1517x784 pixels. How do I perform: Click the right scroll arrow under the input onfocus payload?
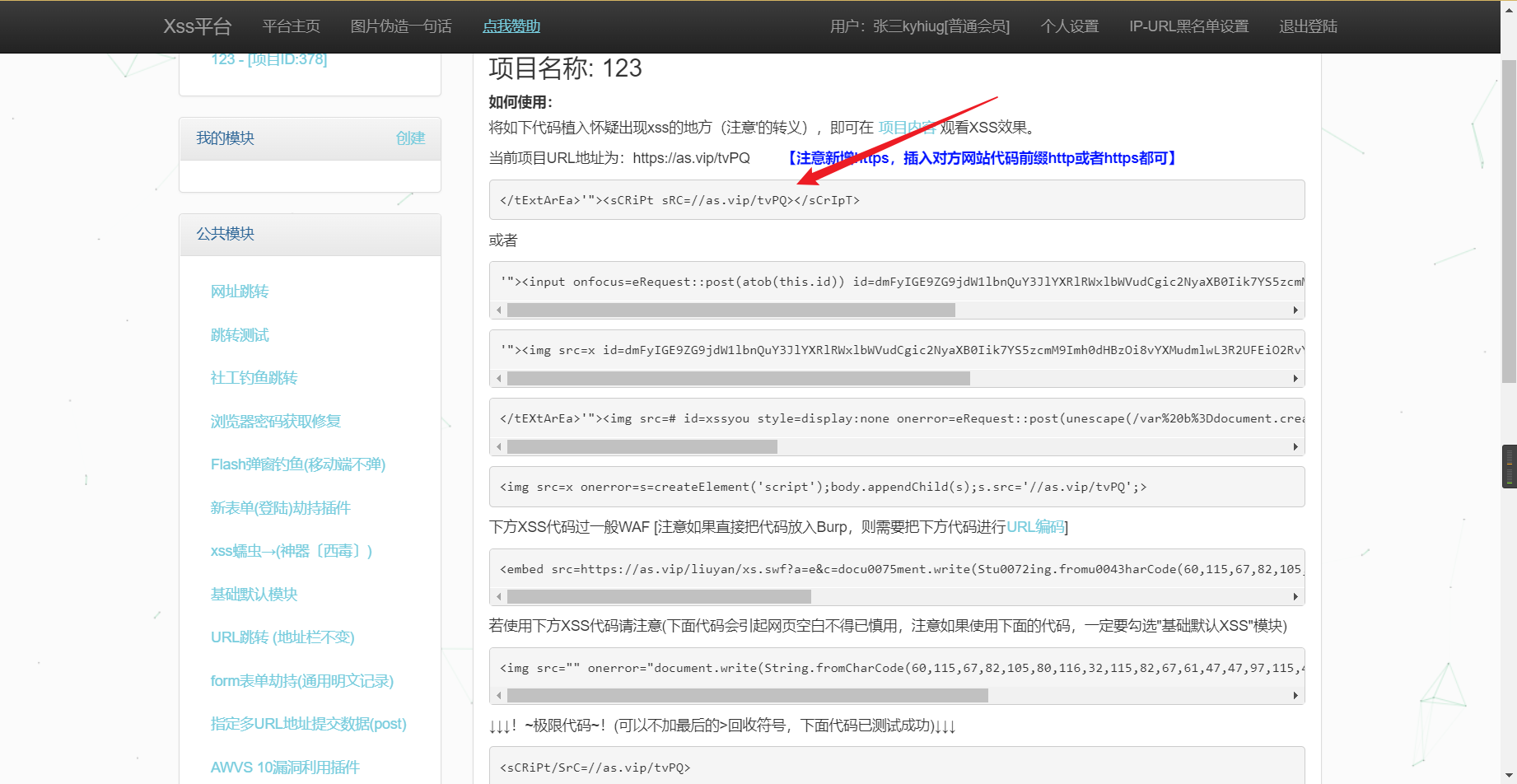(x=1294, y=310)
